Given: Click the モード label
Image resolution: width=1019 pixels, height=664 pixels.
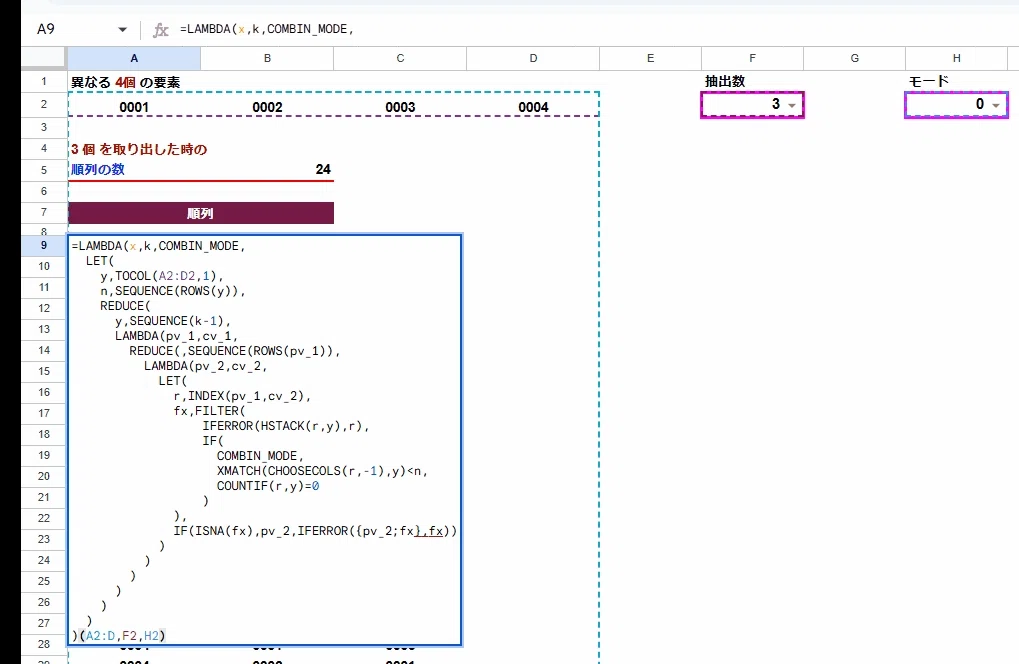Looking at the screenshot, I should 929,81.
